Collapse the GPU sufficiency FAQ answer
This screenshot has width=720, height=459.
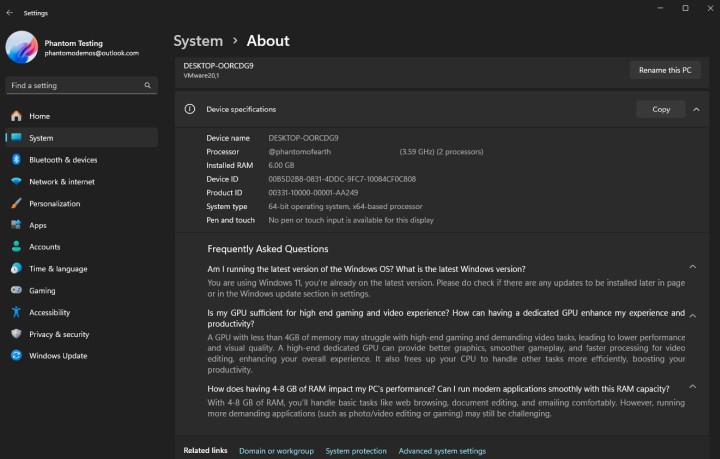pos(693,313)
